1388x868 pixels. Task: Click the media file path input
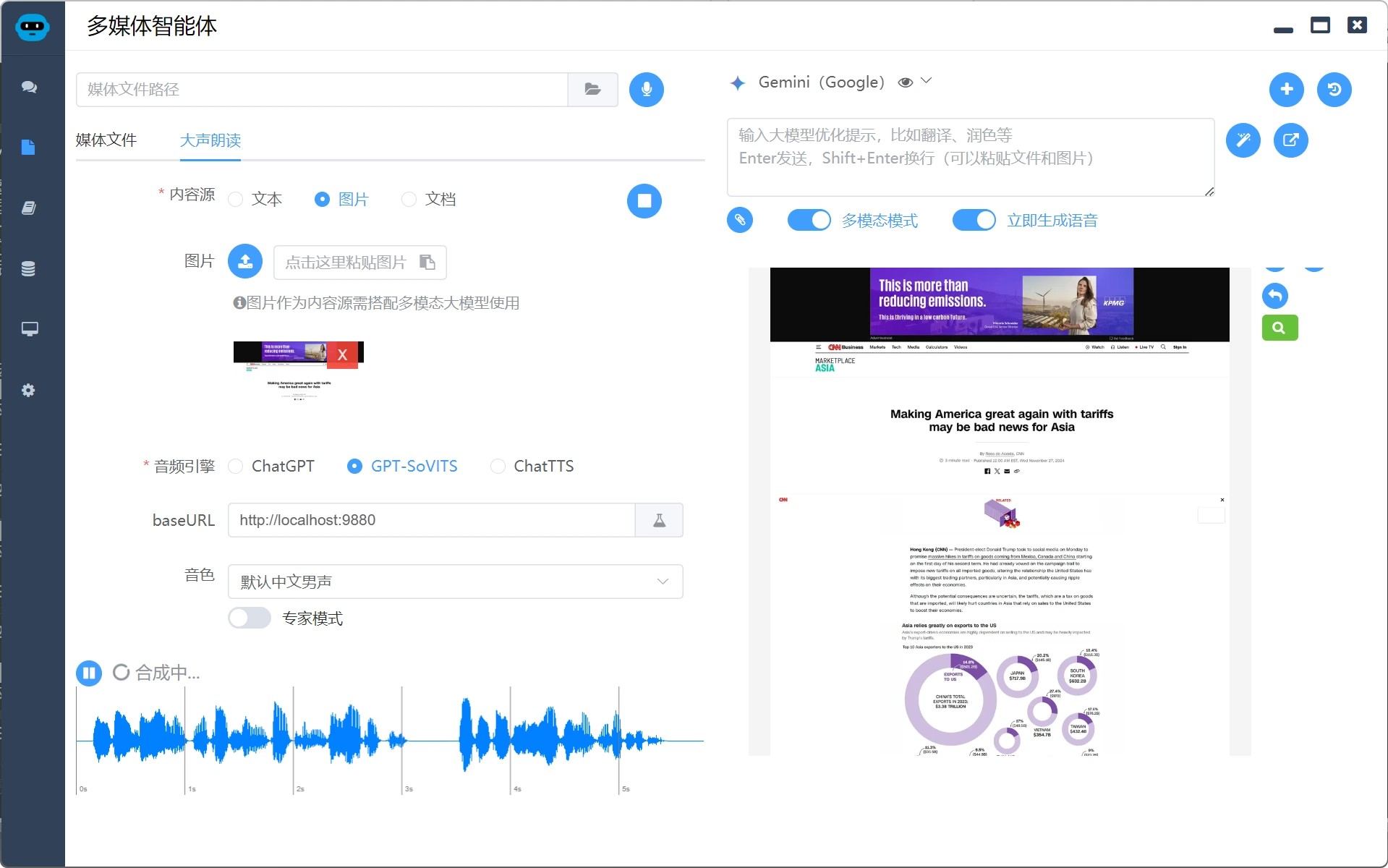[x=322, y=90]
